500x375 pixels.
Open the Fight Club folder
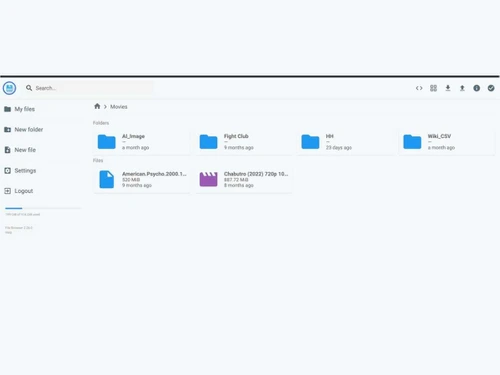pyautogui.click(x=244, y=142)
